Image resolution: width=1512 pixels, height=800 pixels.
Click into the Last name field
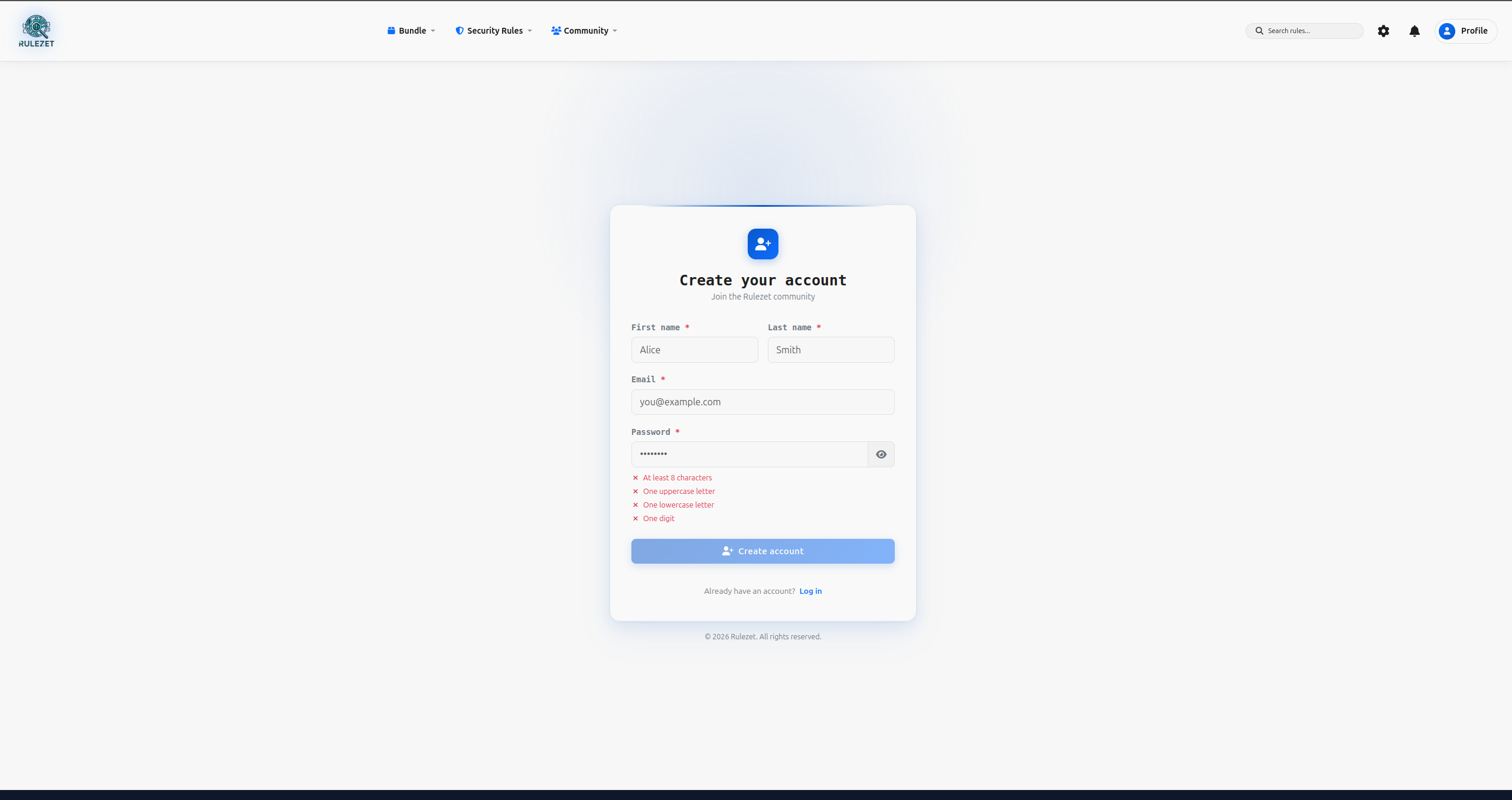pos(831,350)
